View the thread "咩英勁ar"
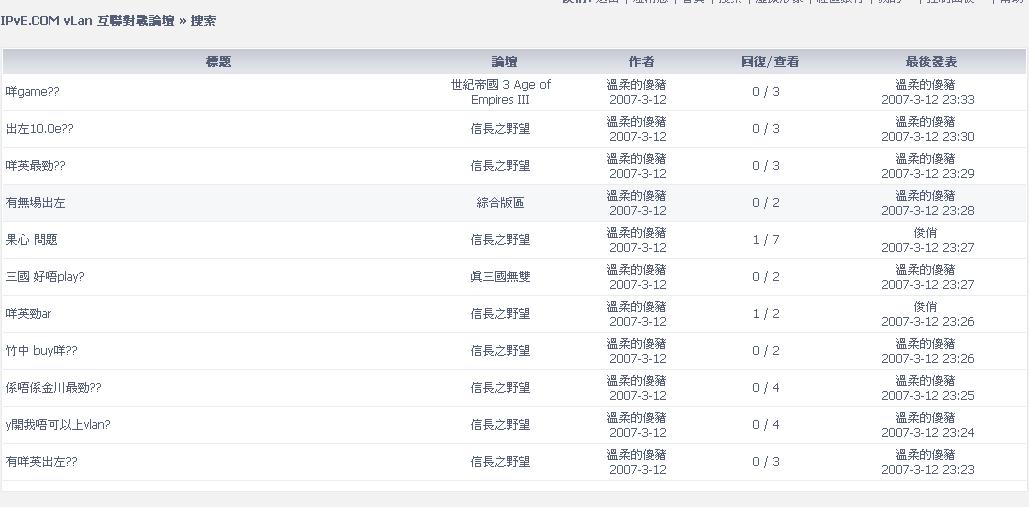1029x507 pixels. 28,314
